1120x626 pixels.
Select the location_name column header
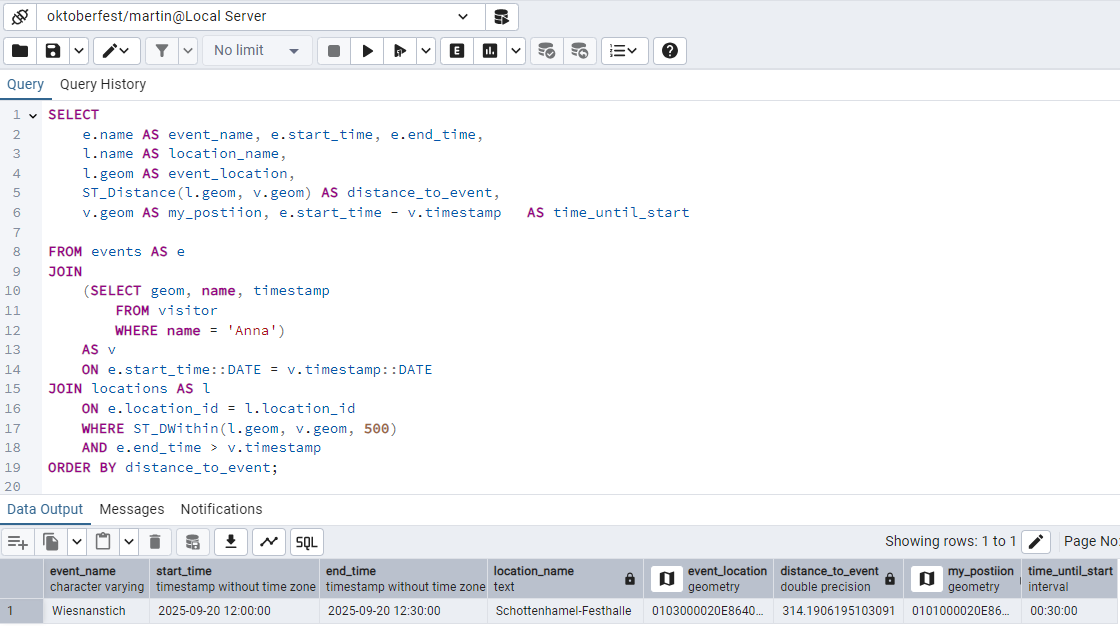(x=566, y=579)
